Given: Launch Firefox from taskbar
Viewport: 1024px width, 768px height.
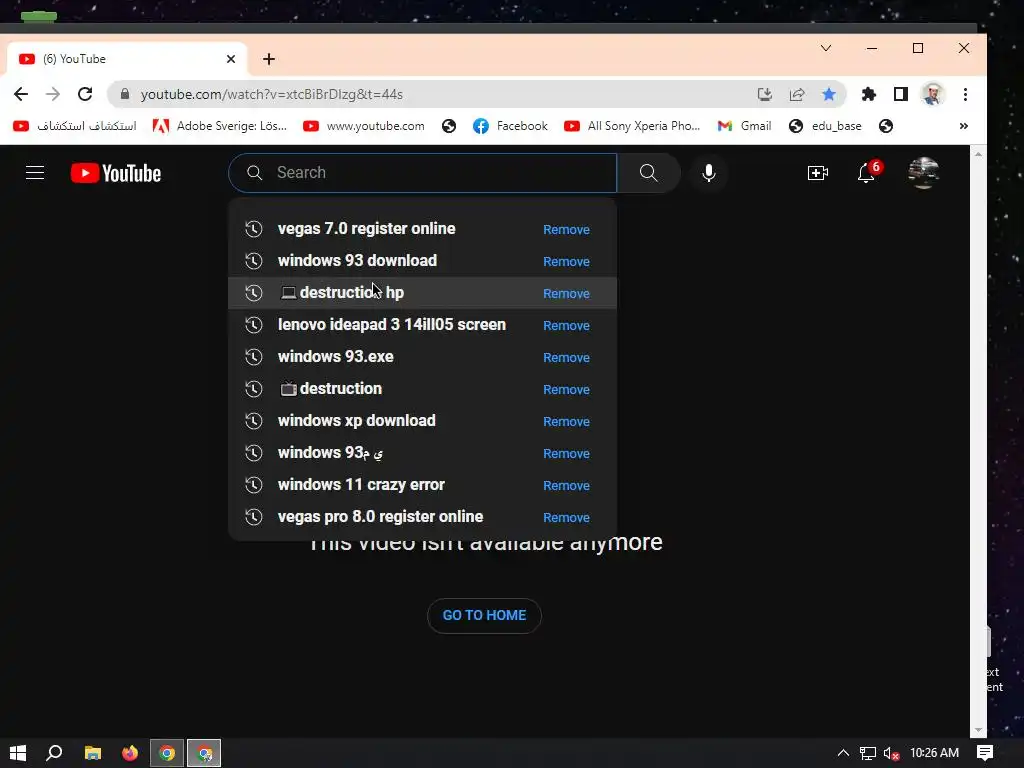Looking at the screenshot, I should [x=130, y=753].
